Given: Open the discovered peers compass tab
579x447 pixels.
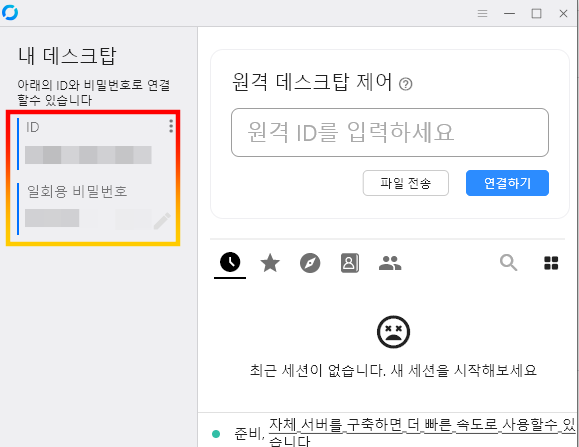Looking at the screenshot, I should coord(310,263).
